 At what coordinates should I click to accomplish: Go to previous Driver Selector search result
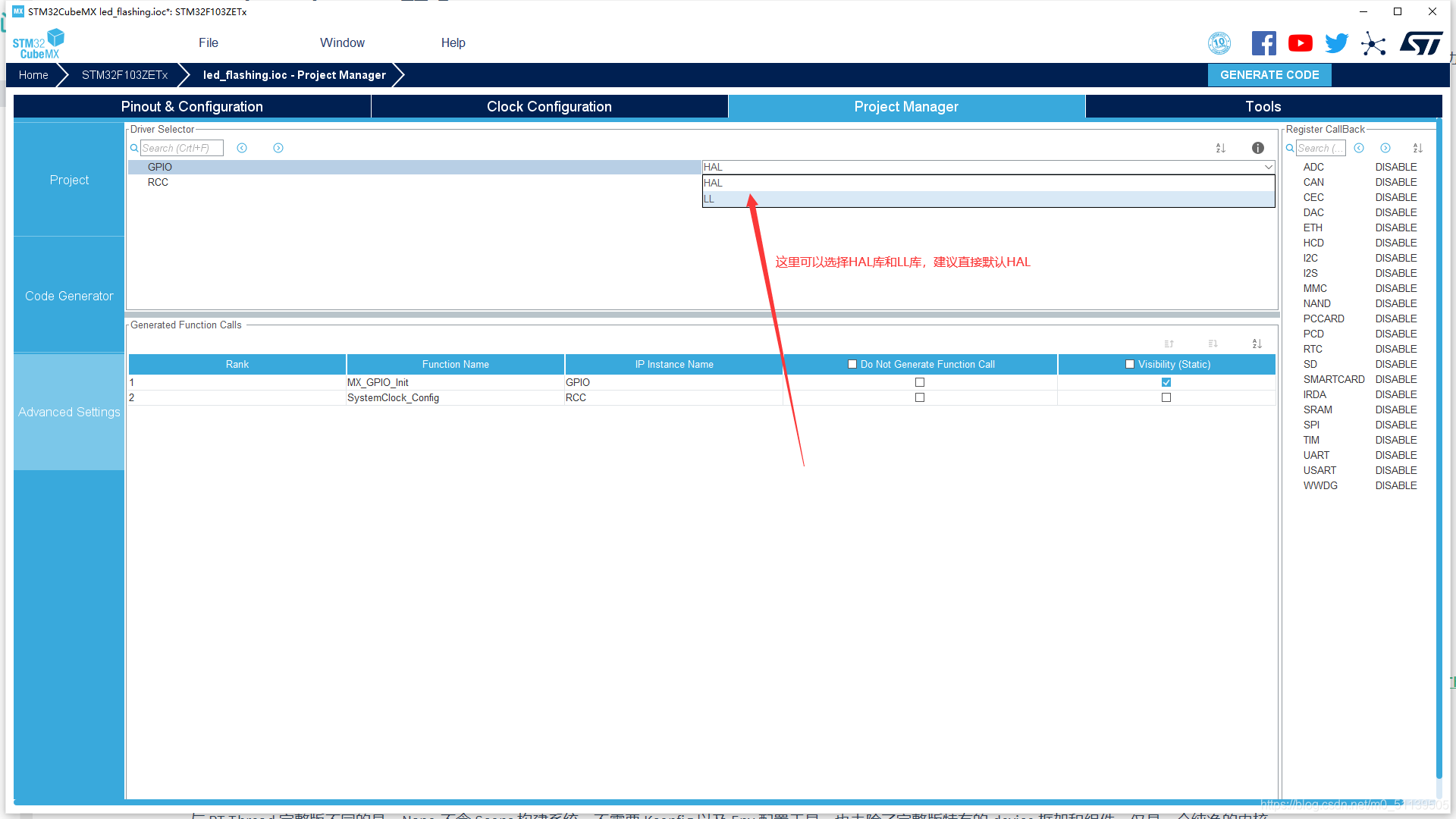tap(242, 148)
